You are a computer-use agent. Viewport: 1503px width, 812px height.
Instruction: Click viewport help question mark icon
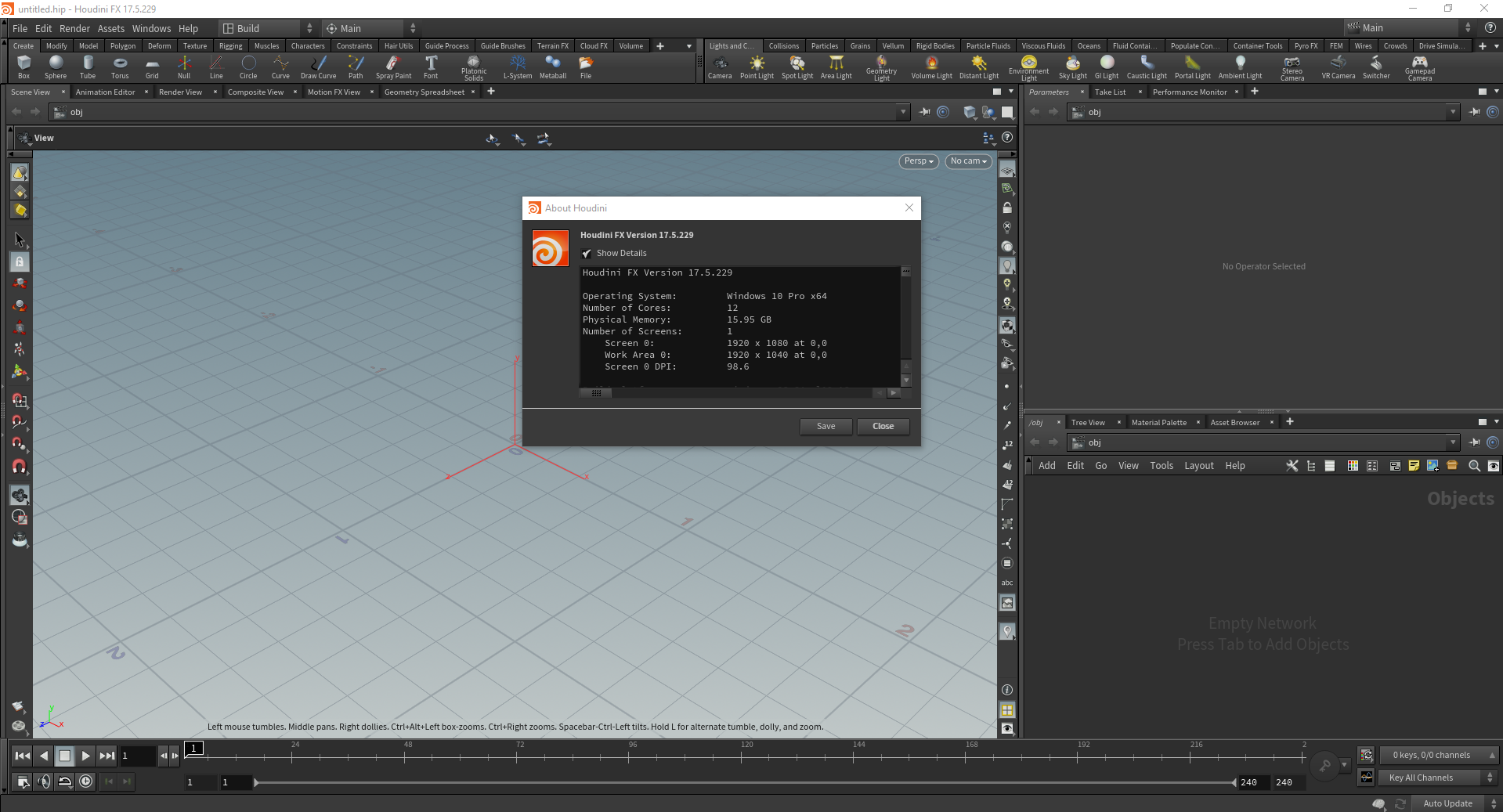click(x=1008, y=138)
